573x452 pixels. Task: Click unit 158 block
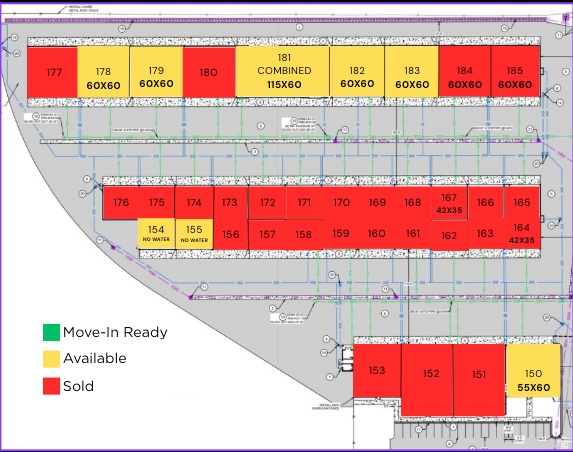coord(304,235)
